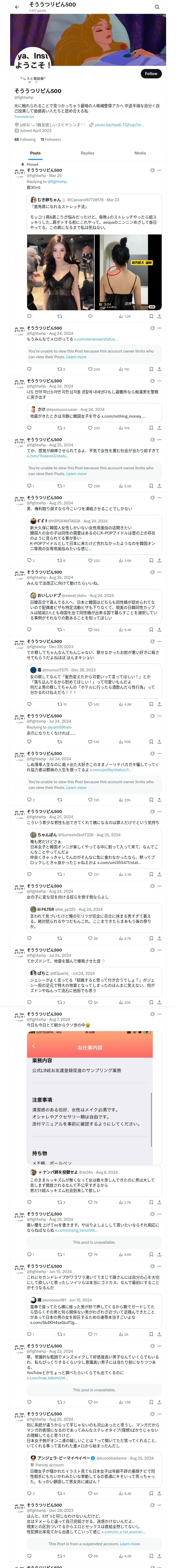Screen dimensions: 176x1568
Task: Switch to the Media tab
Action: [140, 153]
